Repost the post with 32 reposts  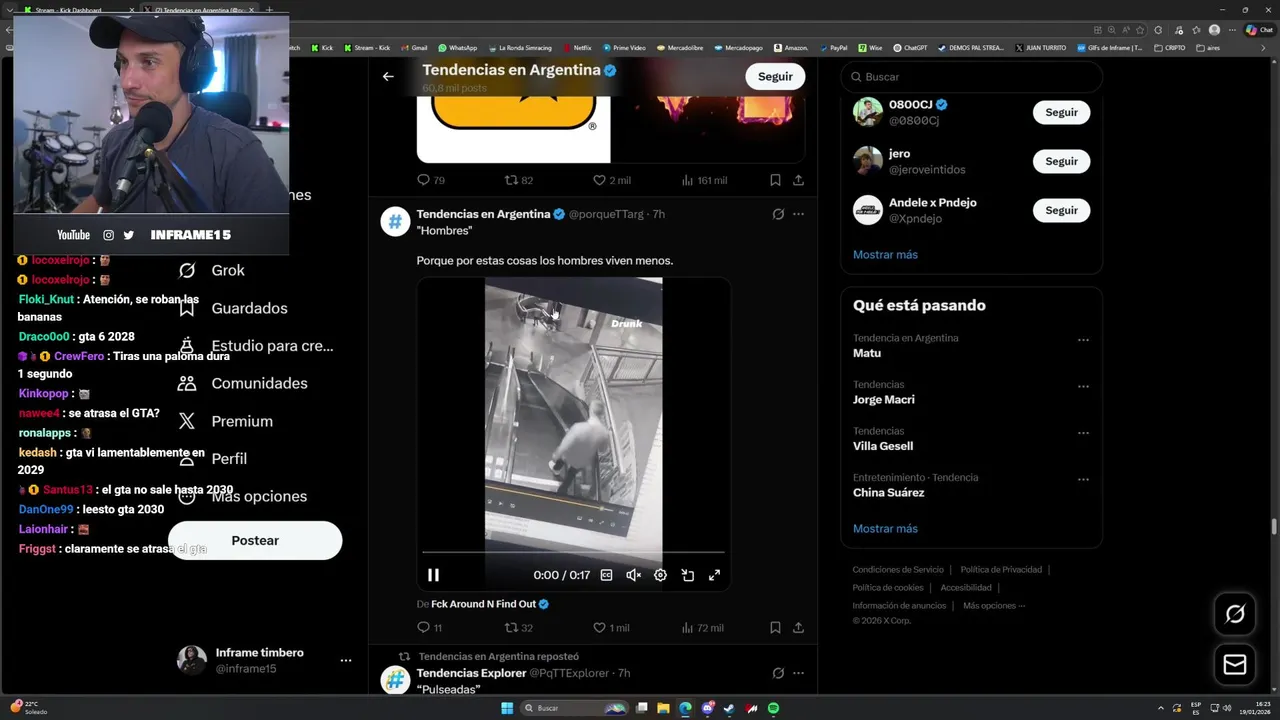tap(518, 628)
